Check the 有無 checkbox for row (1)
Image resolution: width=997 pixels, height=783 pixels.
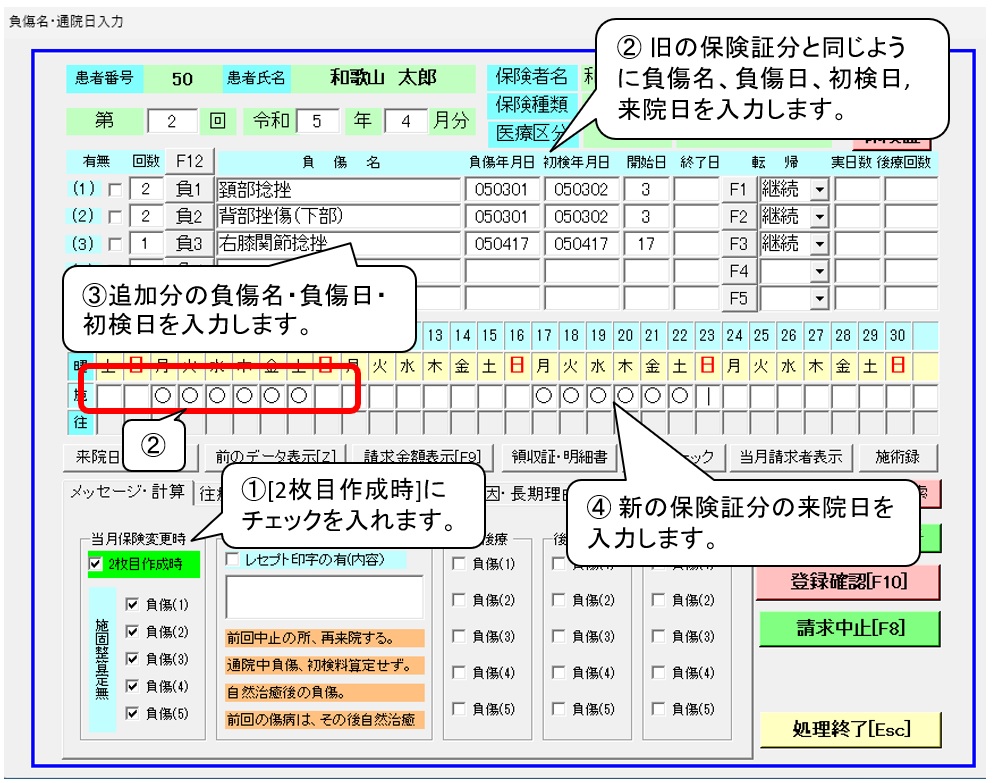[113, 190]
